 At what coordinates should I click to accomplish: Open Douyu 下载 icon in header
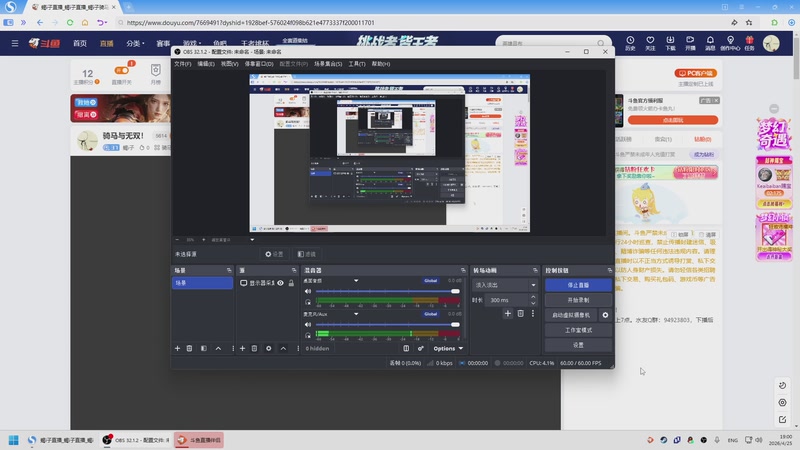tap(670, 43)
